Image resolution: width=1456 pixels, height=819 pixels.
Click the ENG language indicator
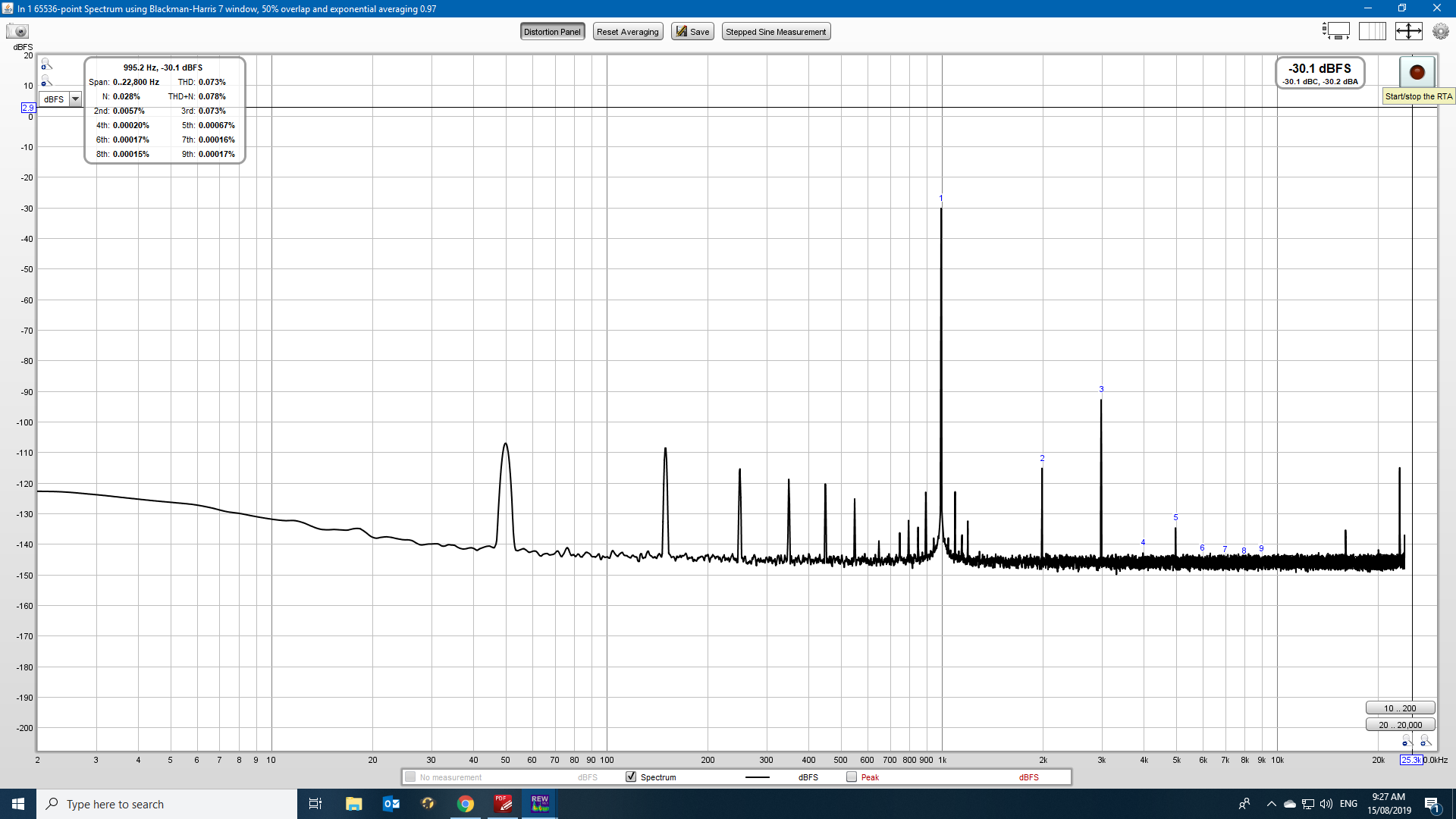[1348, 804]
